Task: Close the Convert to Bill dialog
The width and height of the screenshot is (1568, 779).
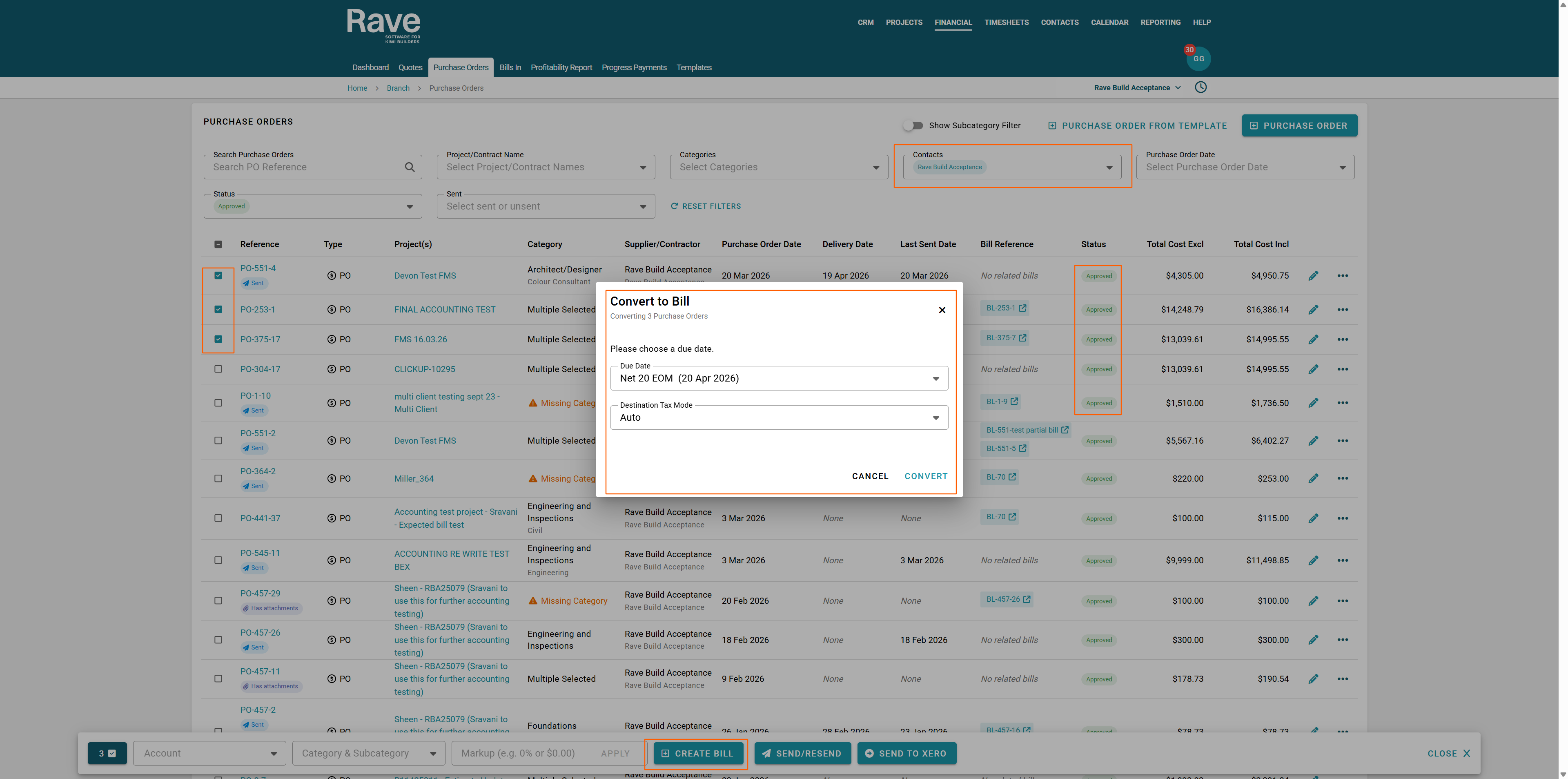Action: pos(942,310)
